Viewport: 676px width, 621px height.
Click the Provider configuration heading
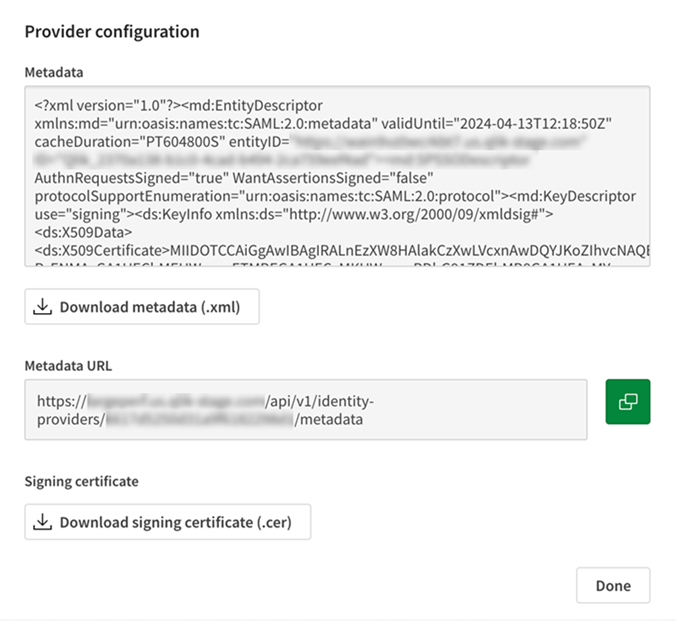pos(112,31)
